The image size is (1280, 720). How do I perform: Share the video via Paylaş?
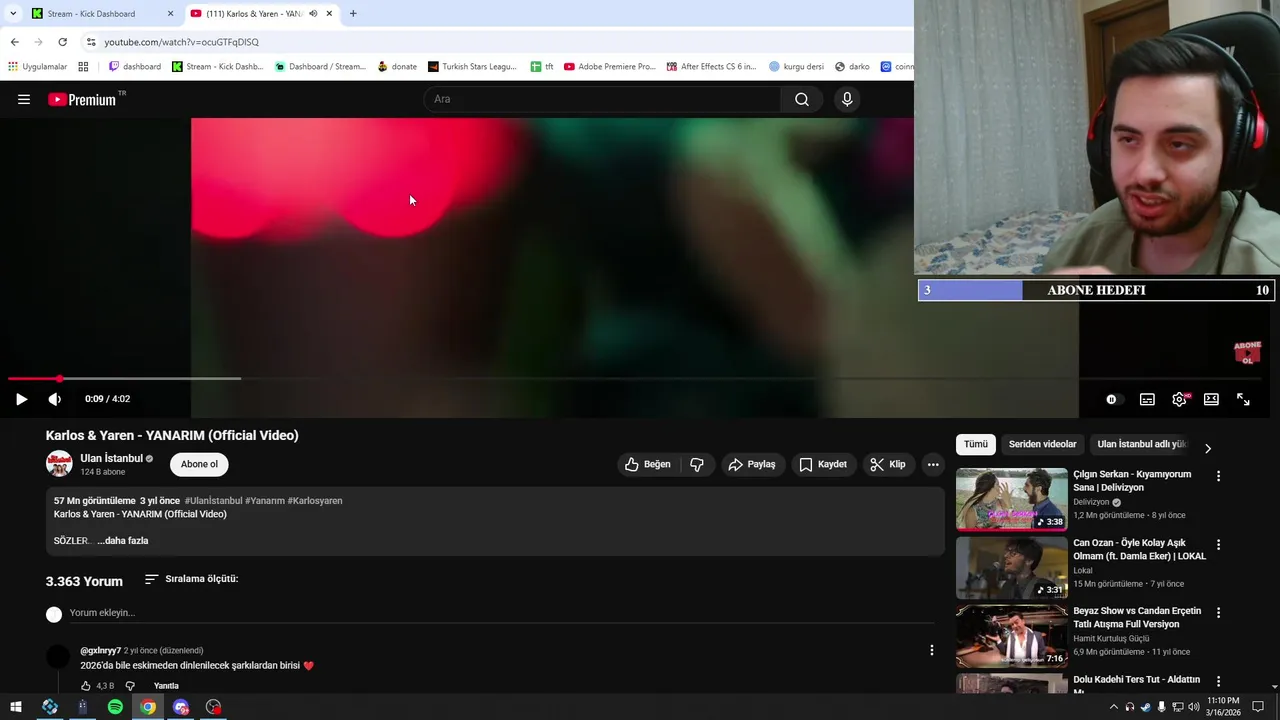pos(752,464)
